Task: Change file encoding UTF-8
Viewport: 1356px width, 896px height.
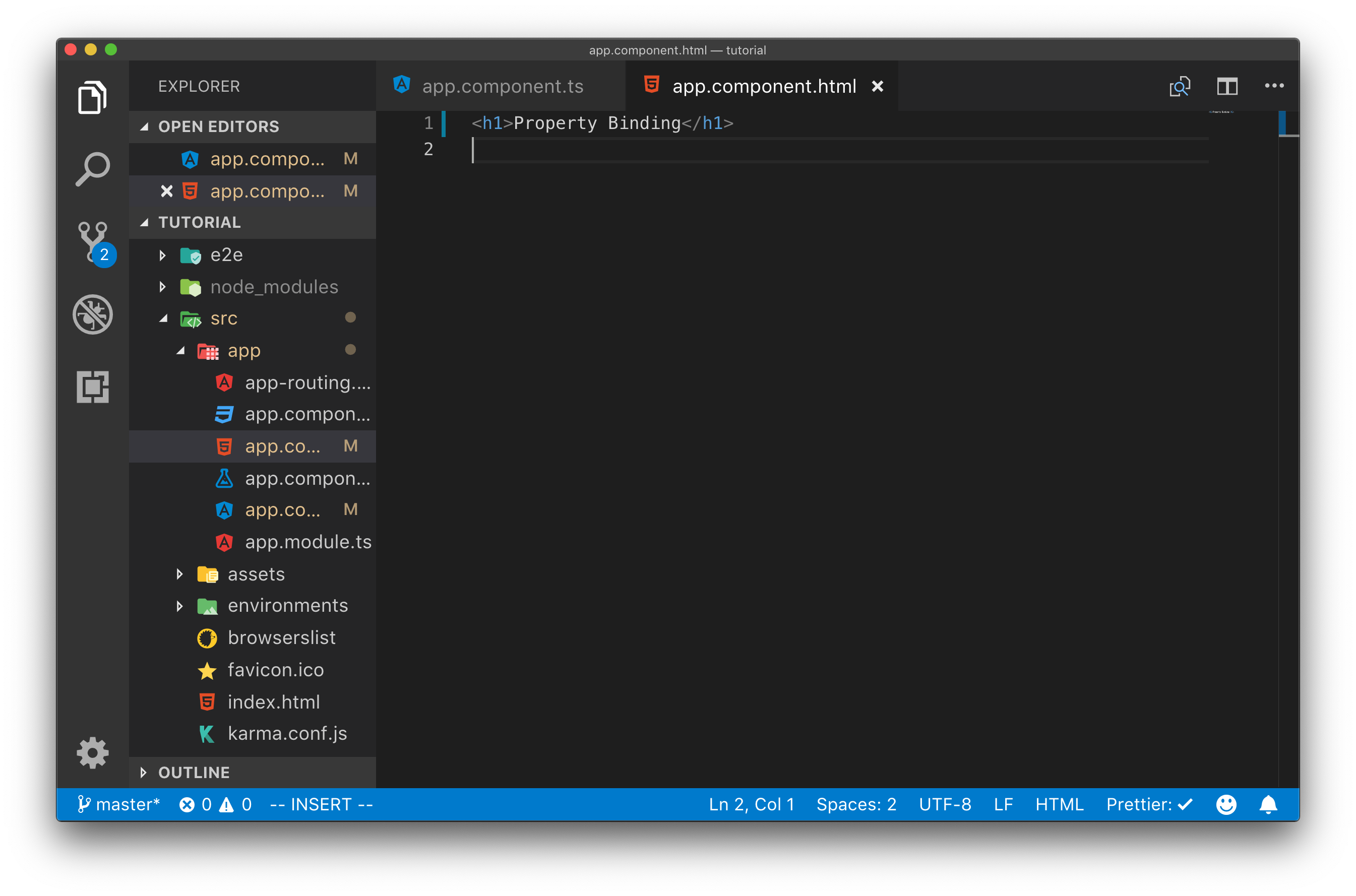Action: [945, 805]
